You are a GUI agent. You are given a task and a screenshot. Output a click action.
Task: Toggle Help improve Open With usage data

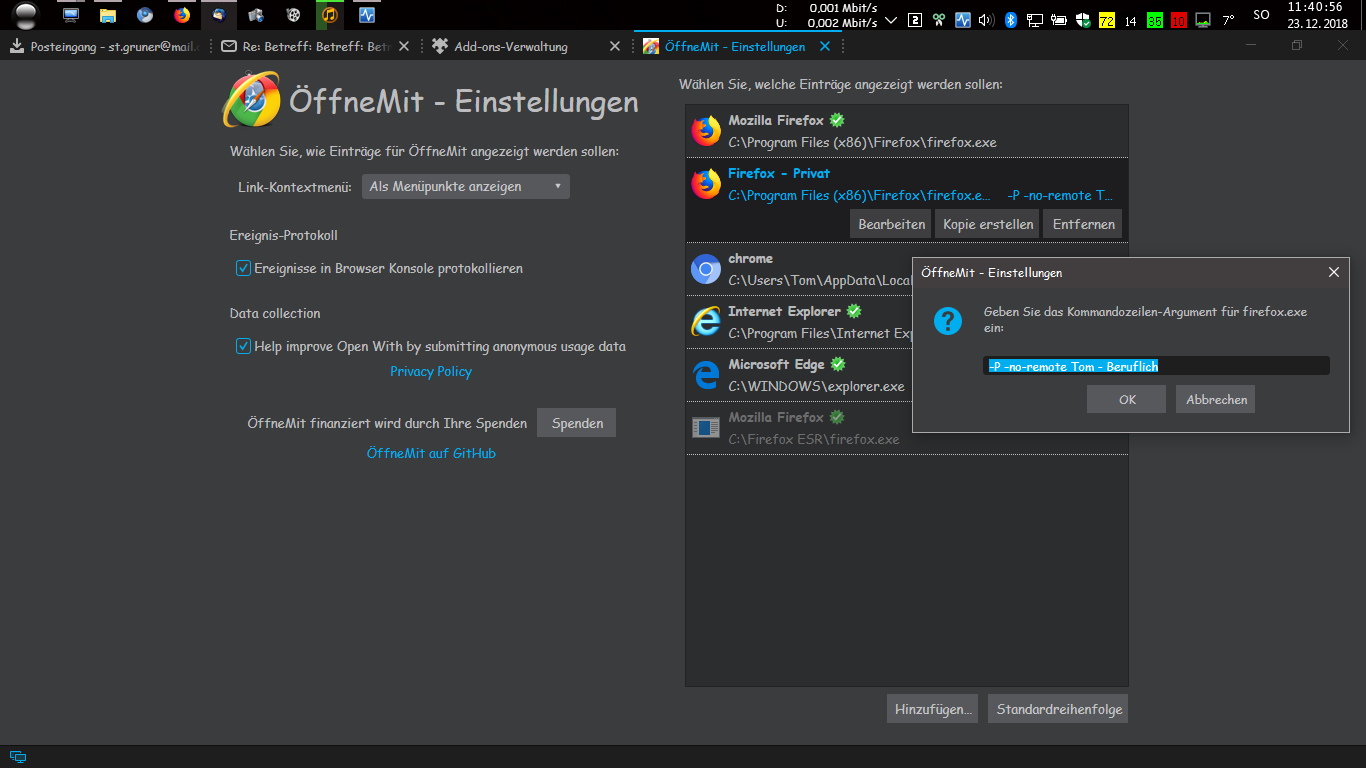243,346
